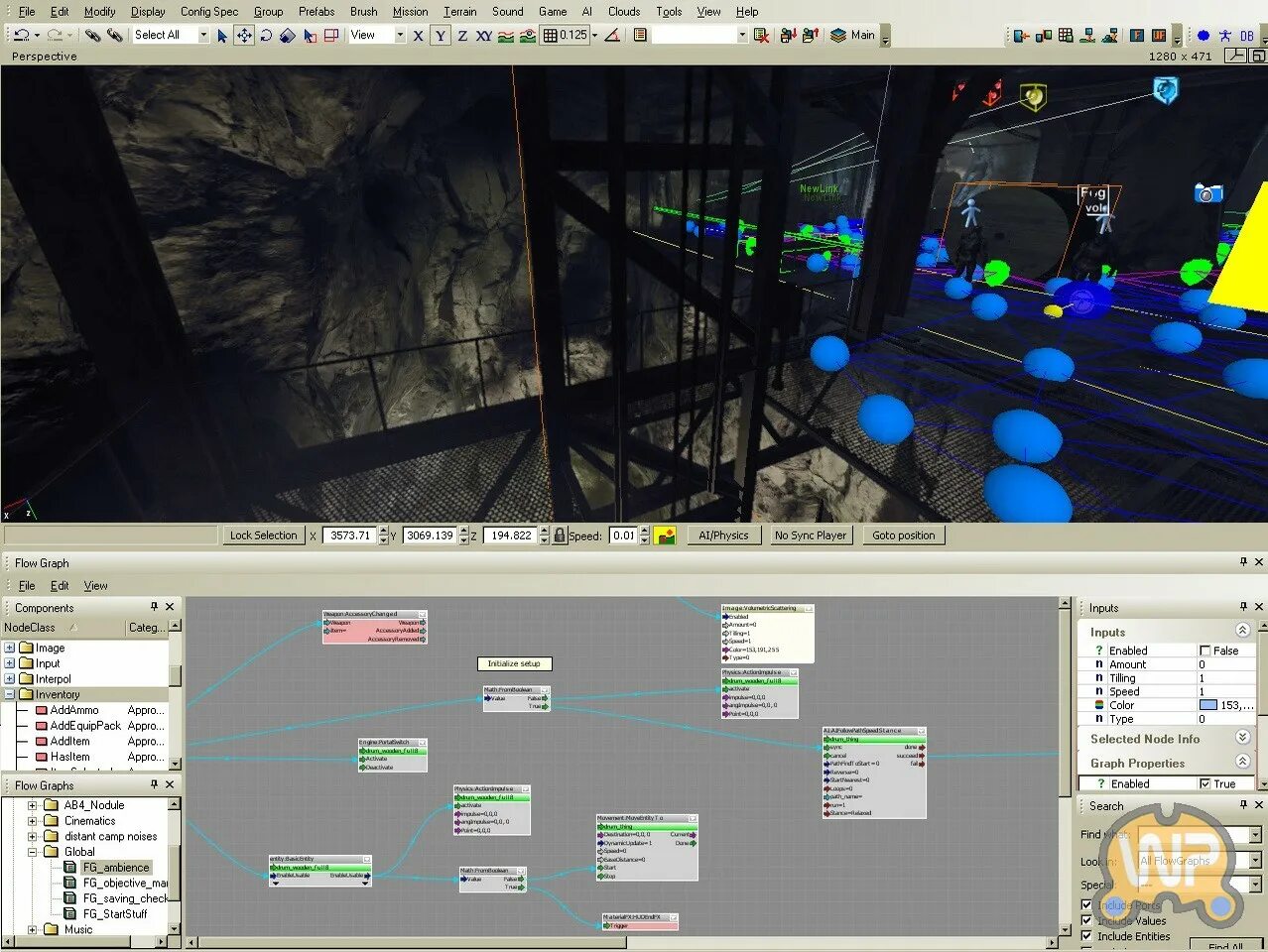Click the delete selection set icon
This screenshot has height=952, width=1268.
761,35
